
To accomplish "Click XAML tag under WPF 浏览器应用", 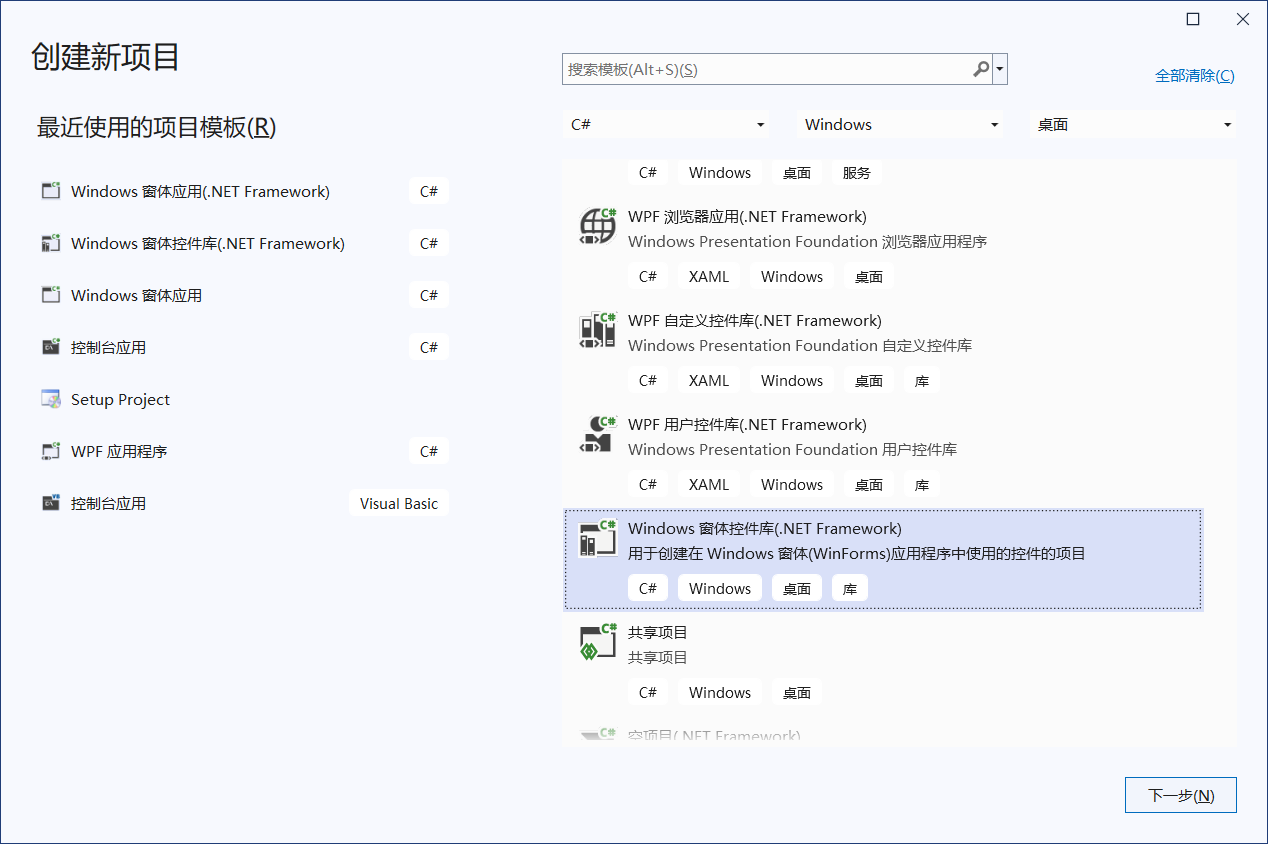I will (x=709, y=277).
